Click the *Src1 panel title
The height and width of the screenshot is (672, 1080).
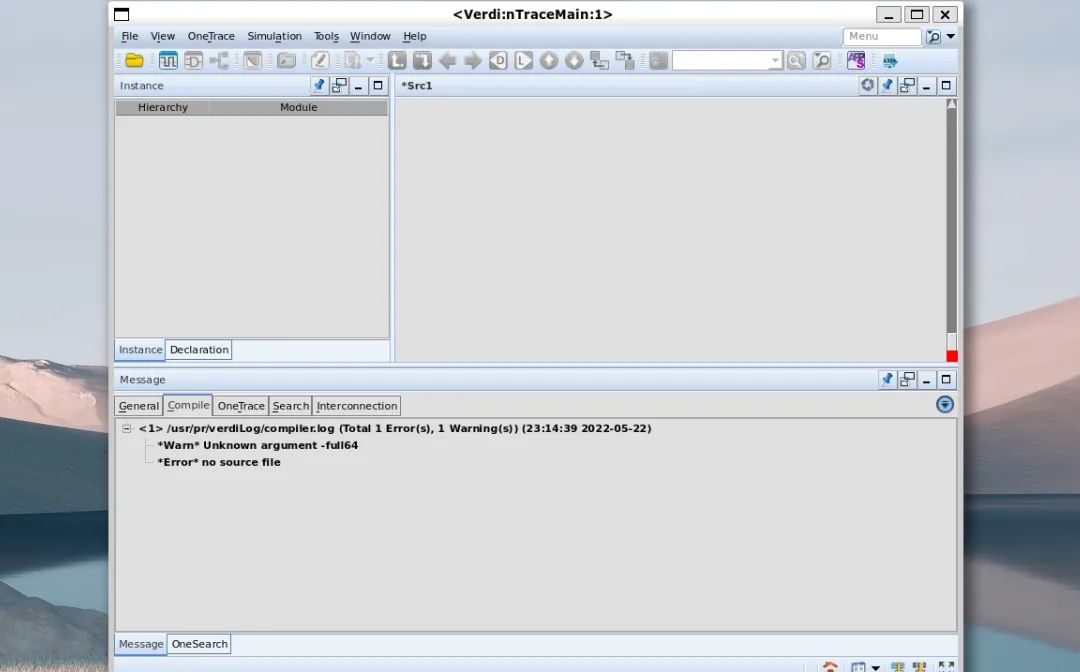click(x=417, y=85)
